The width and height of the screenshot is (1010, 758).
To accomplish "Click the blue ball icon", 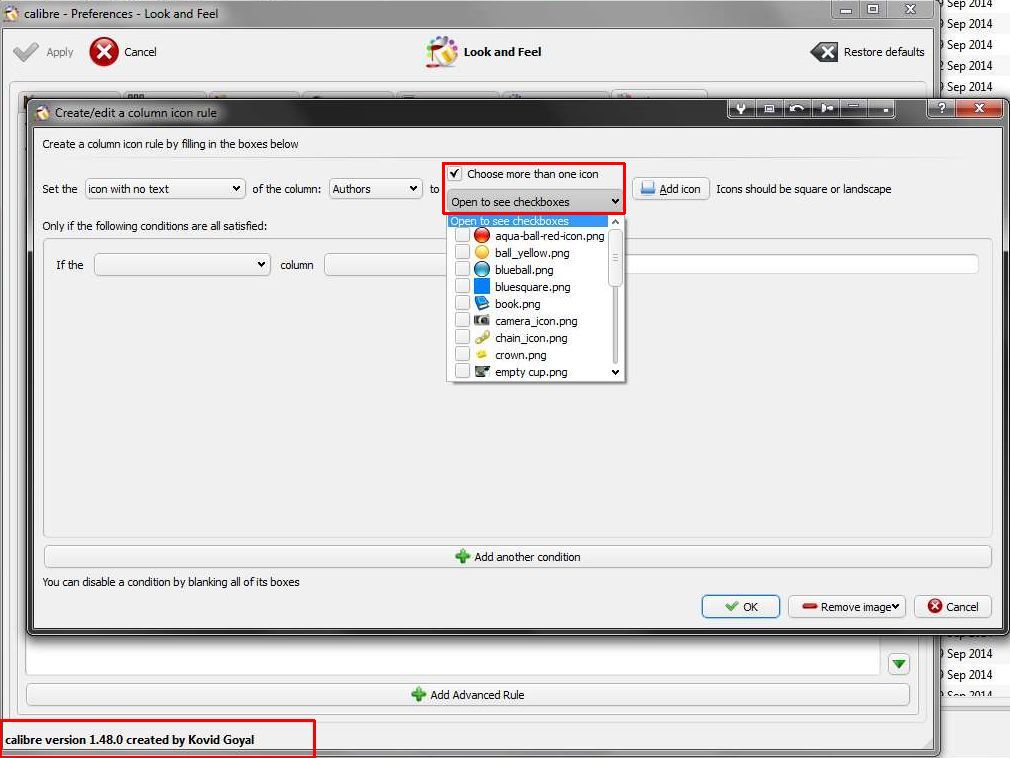I will (482, 269).
